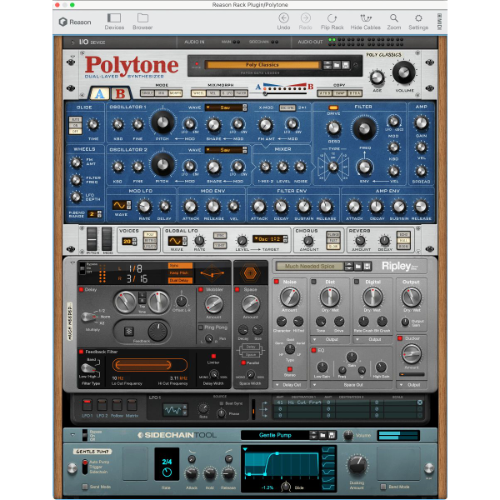This screenshot has width=500, height=500.
Task: Select the bottom curve shape in Sidechain Tool
Action: tap(328, 487)
